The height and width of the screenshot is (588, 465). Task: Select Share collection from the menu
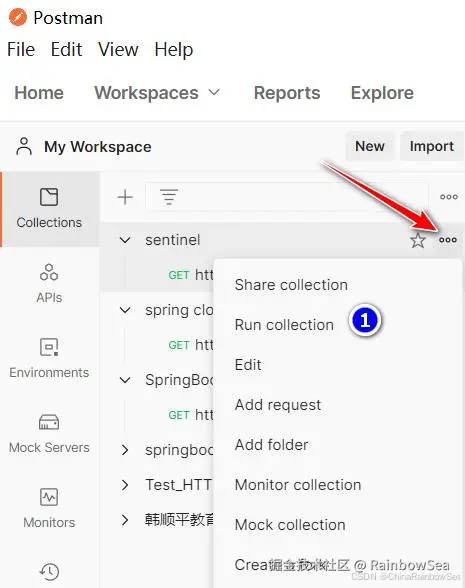click(291, 285)
